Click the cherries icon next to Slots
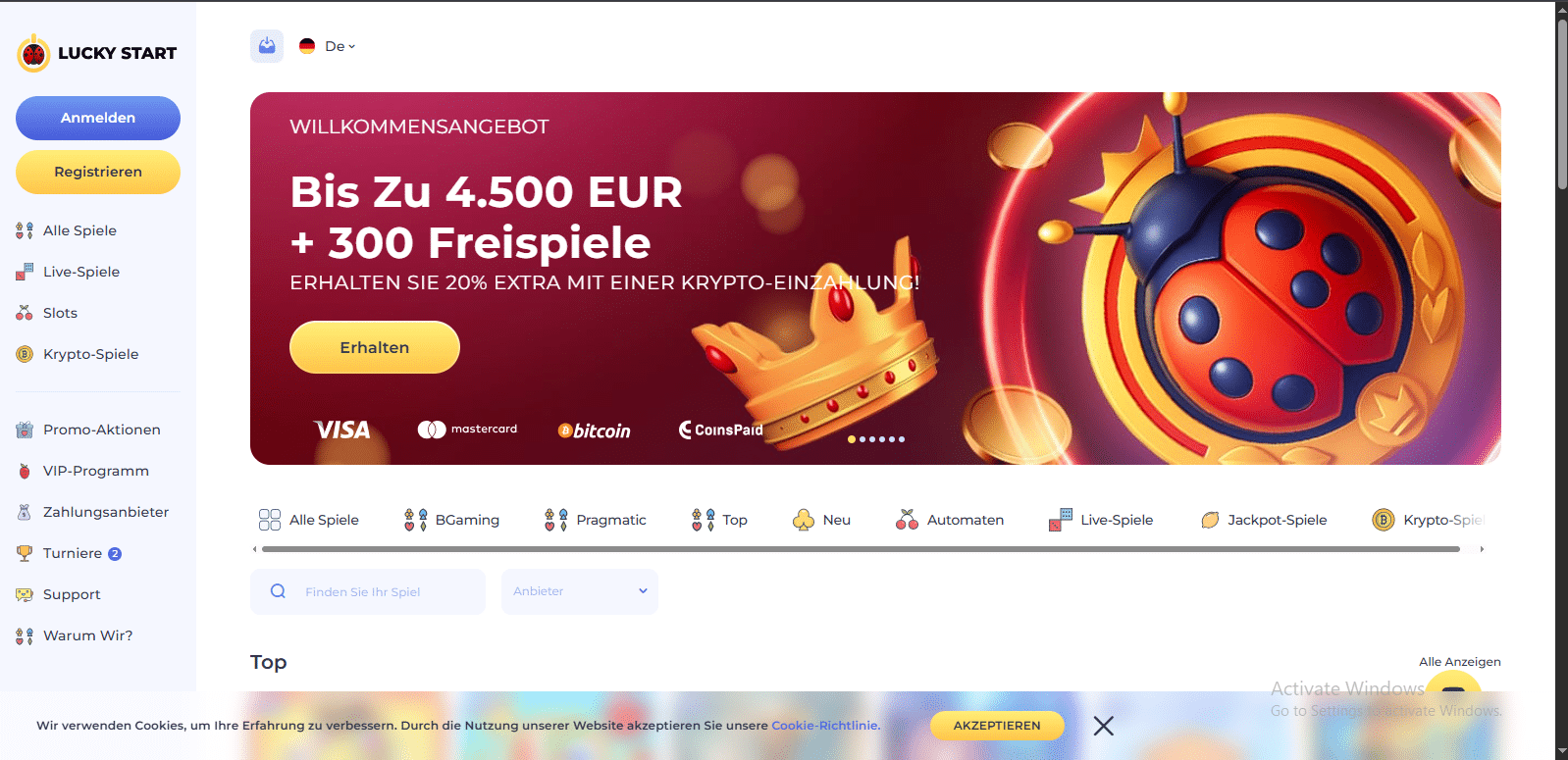 (x=25, y=313)
